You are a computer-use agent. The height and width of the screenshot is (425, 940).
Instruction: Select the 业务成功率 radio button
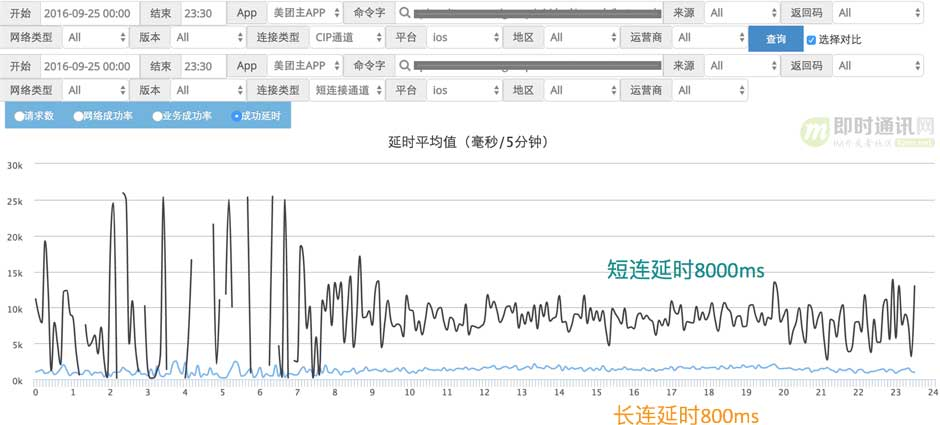pos(157,116)
